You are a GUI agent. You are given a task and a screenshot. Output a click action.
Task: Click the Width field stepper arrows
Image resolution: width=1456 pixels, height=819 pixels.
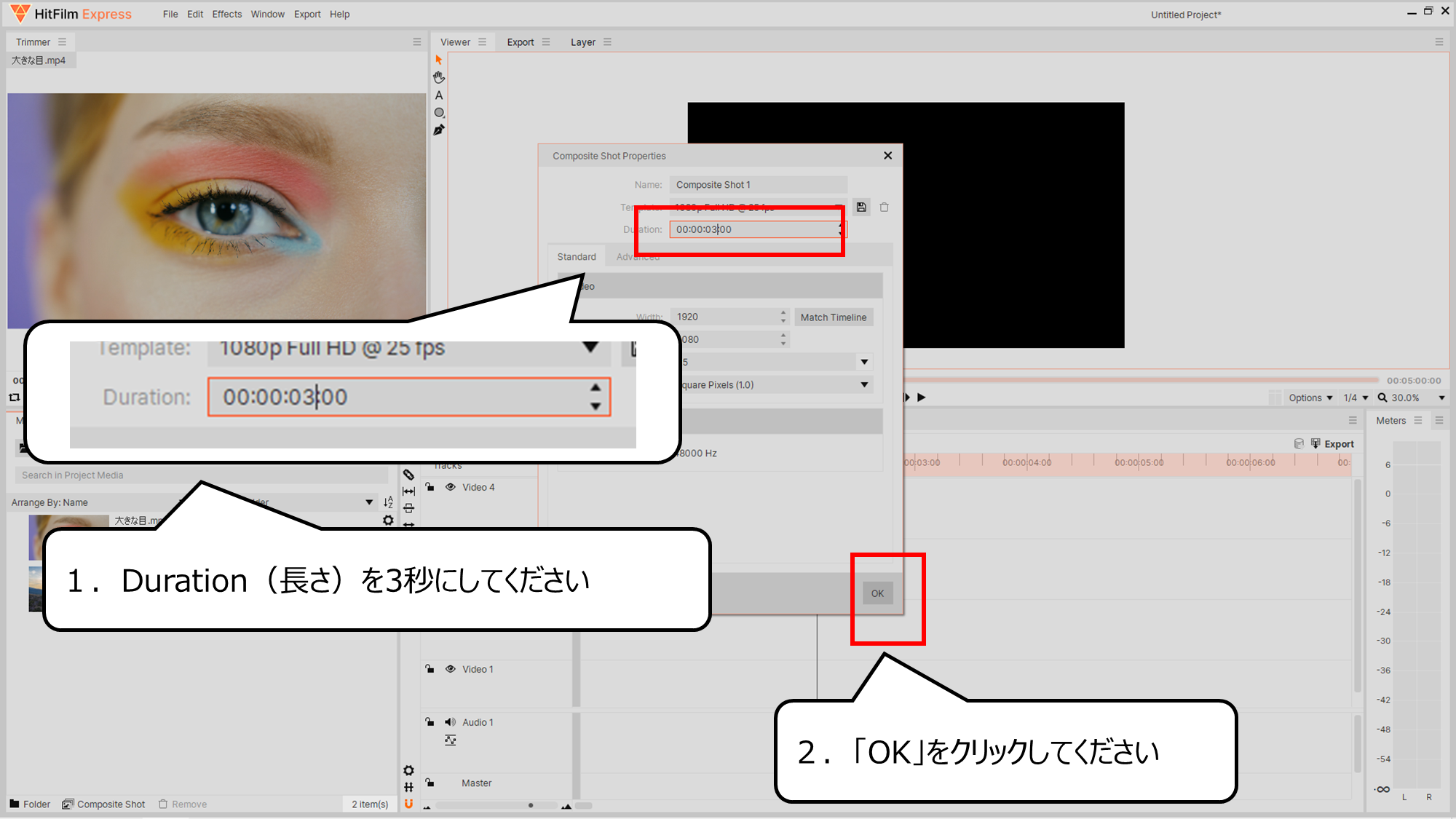783,317
